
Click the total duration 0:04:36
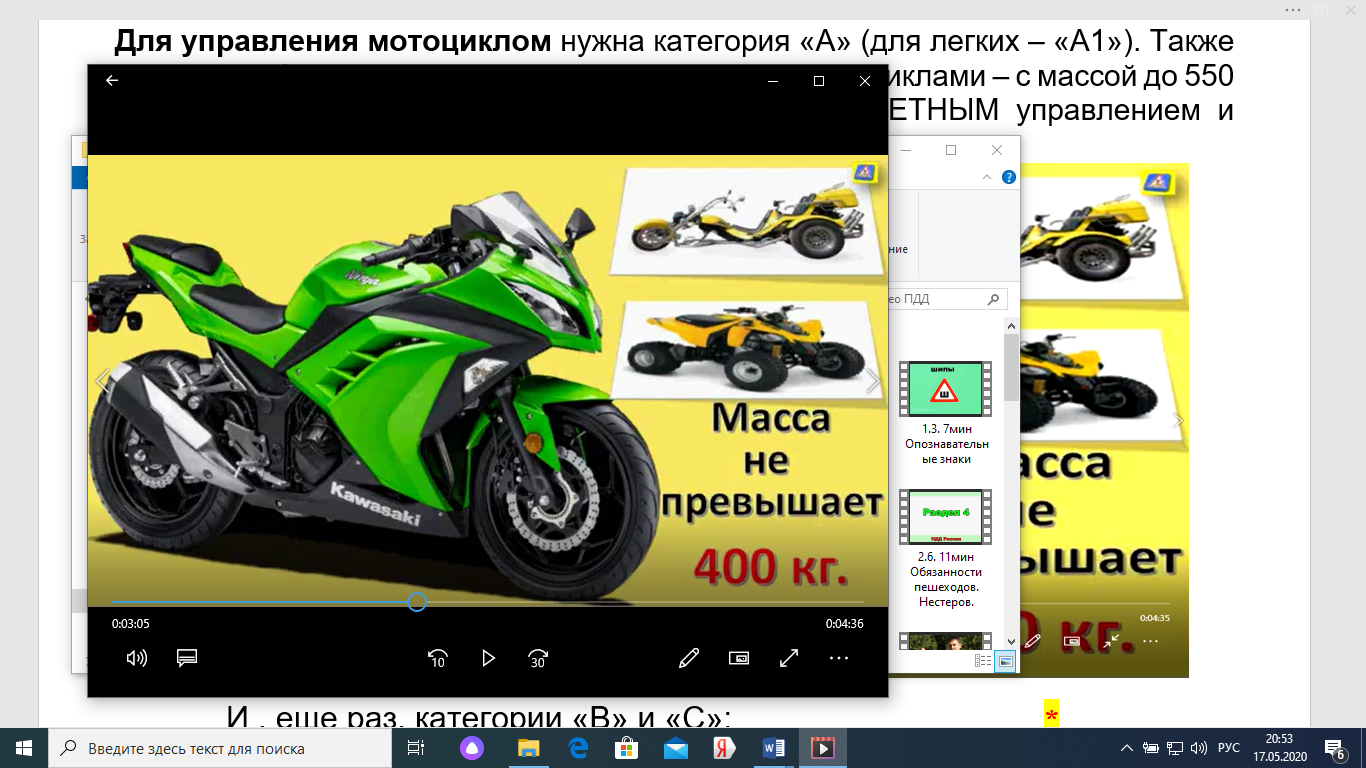pyautogui.click(x=845, y=624)
